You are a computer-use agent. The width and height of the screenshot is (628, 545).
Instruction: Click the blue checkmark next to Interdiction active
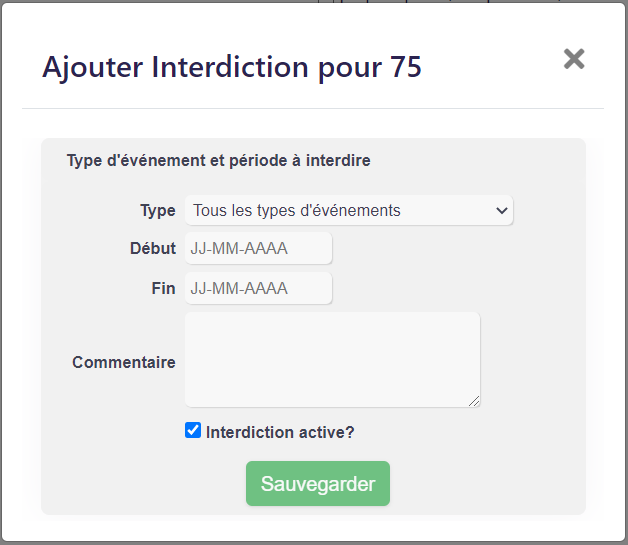pos(193,430)
